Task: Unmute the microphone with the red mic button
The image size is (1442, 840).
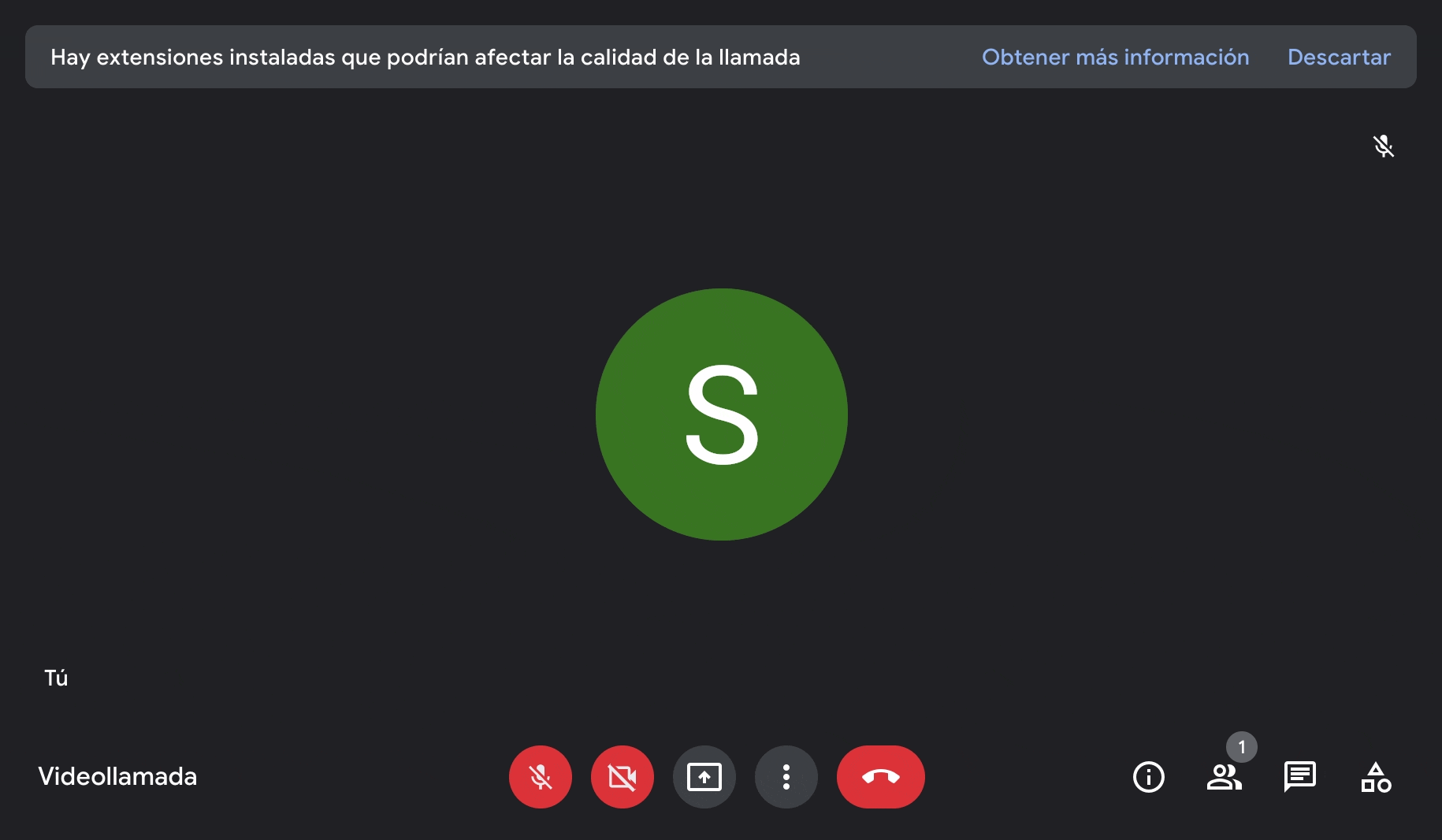Action: 541,777
